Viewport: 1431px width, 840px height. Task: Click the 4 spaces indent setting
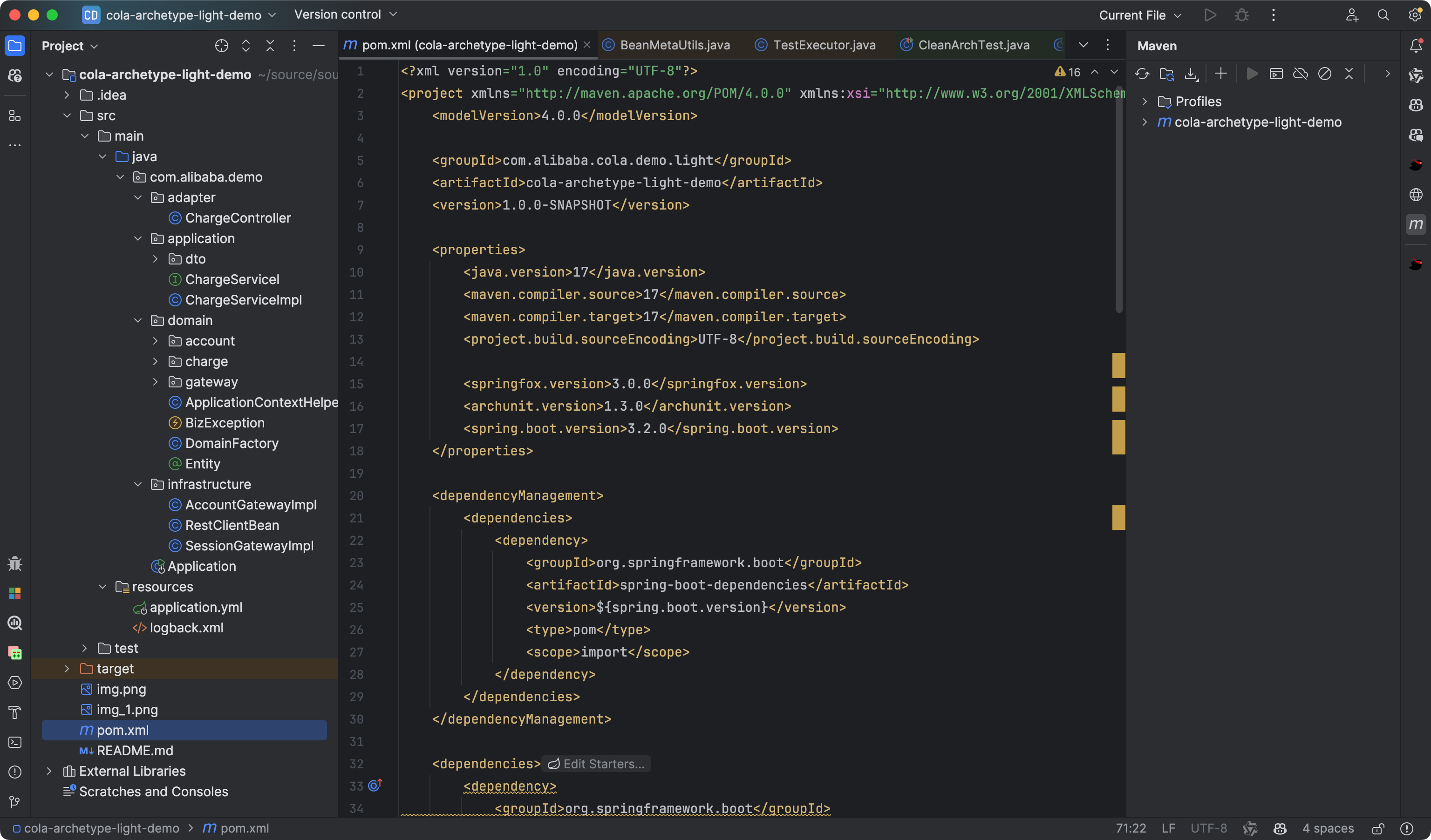pyautogui.click(x=1328, y=829)
